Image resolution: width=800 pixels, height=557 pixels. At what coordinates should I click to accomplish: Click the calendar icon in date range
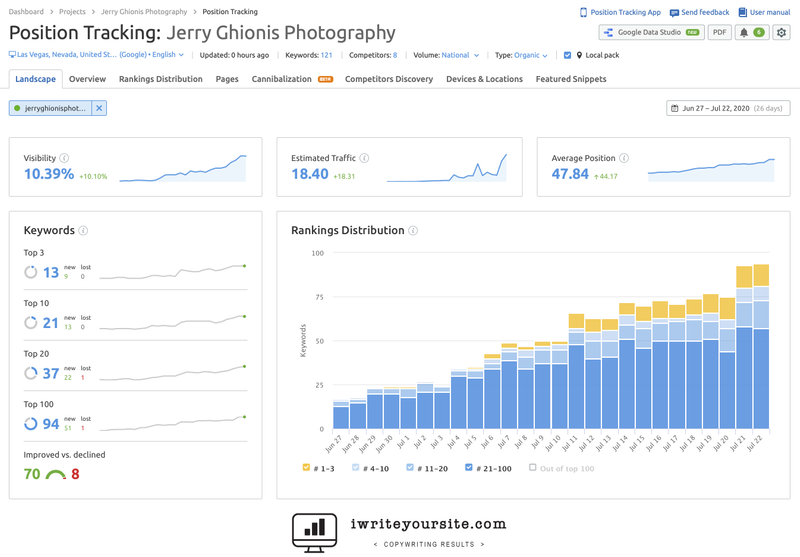pyautogui.click(x=674, y=108)
